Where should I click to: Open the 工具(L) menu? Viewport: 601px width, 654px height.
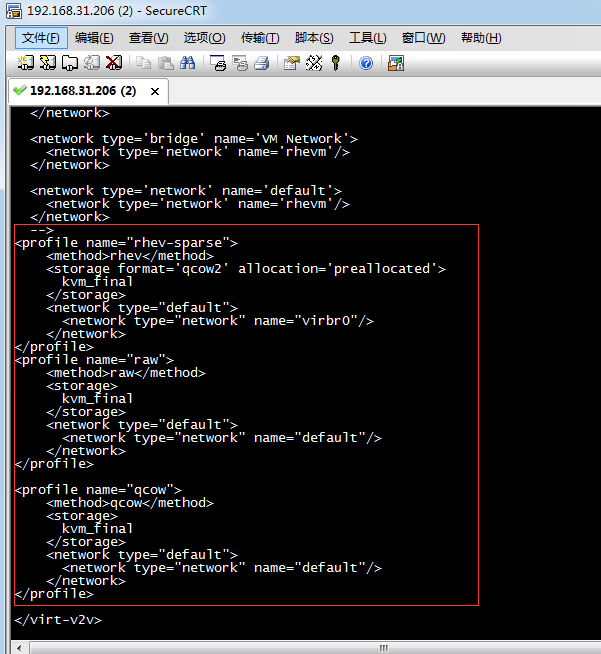coord(367,38)
